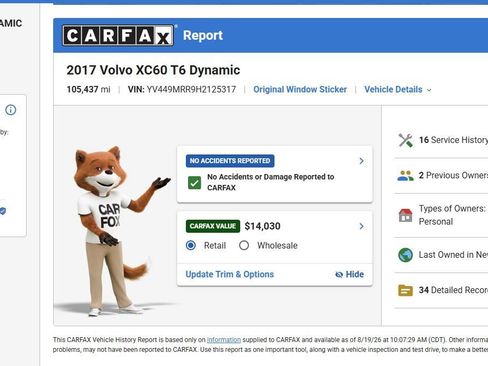This screenshot has height=366, width=488.
Task: Click the VIN number YV449MRR9H2125317
Action: 191,89
